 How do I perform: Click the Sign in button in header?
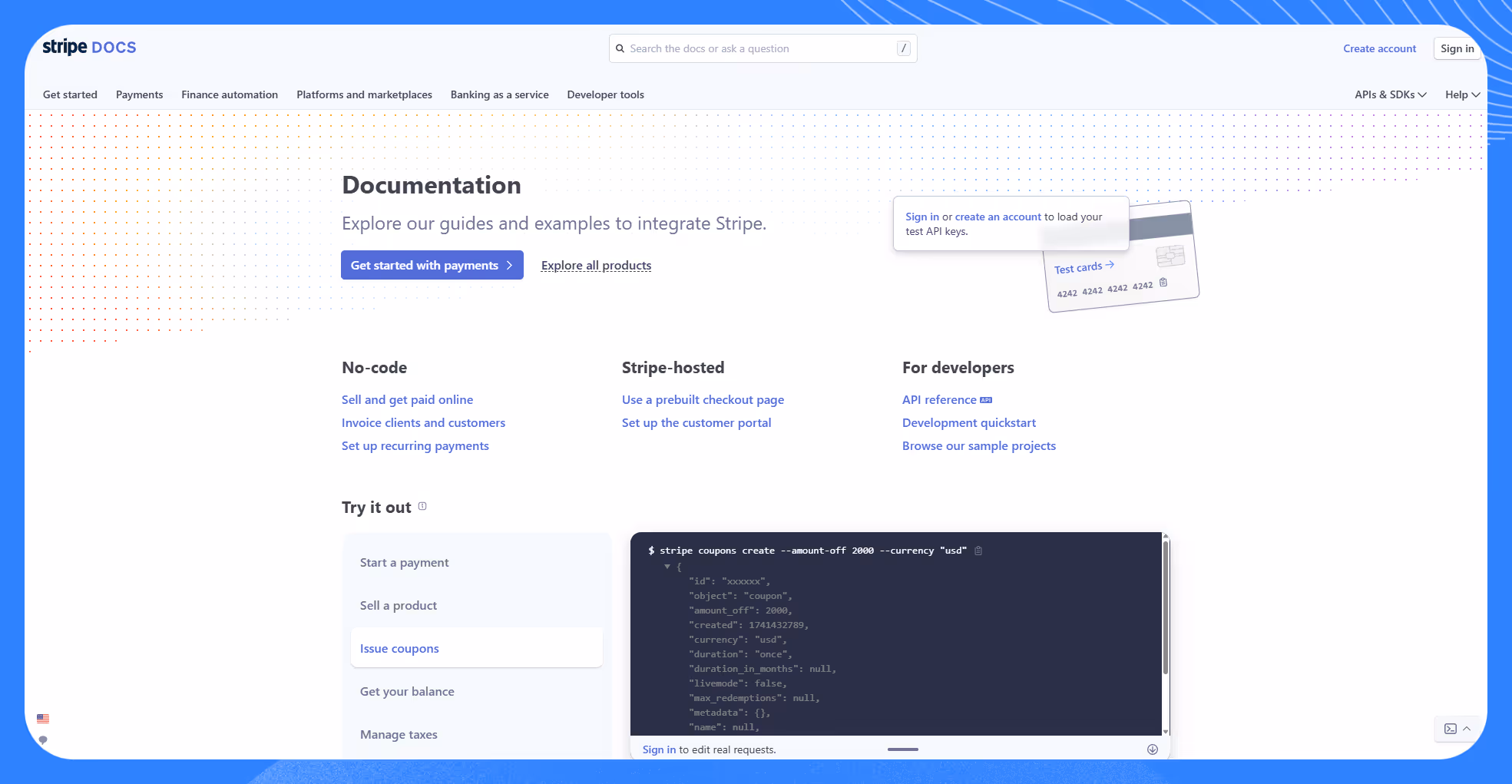(1457, 48)
